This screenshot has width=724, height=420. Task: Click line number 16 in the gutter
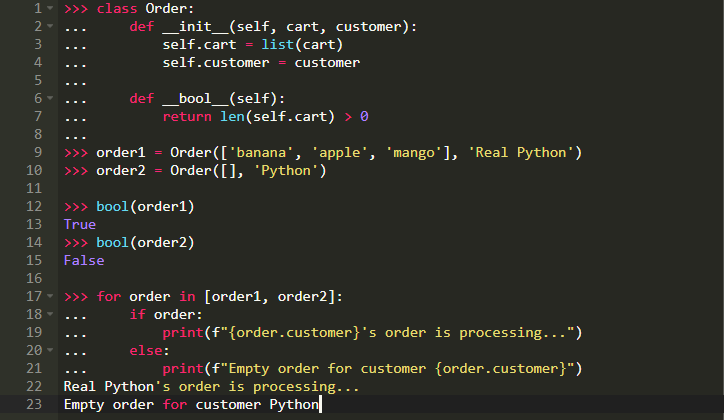(34, 278)
